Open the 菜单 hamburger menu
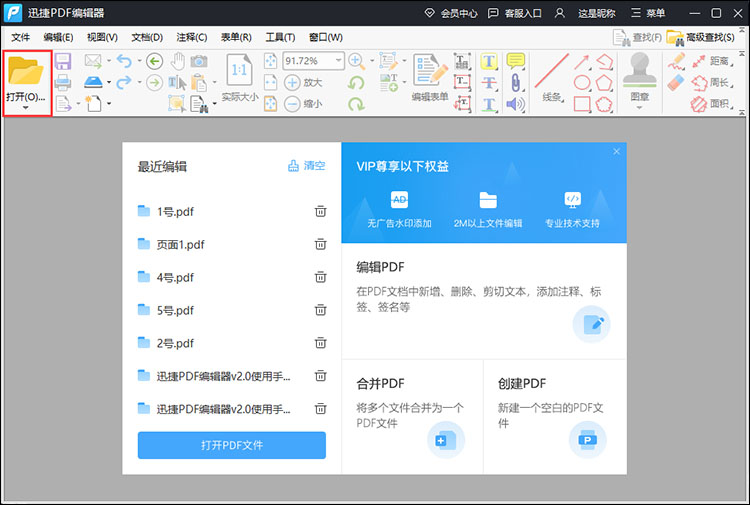Screen dimensions: 750x505 pyautogui.click(x=648, y=13)
